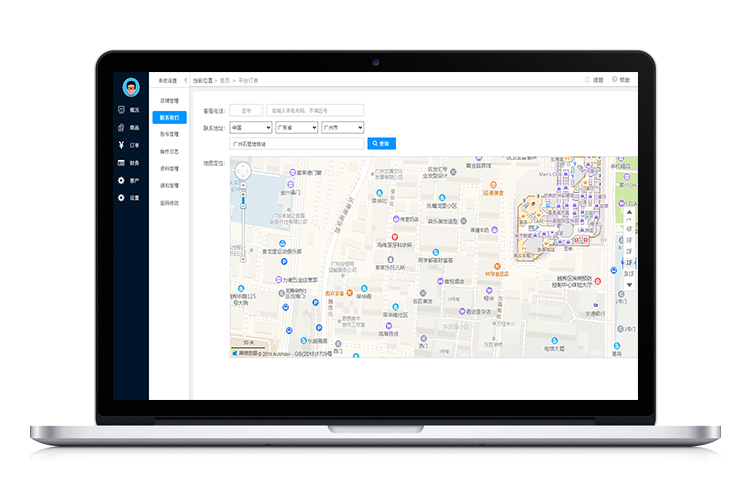Screen dimensions: 750x488
Task: Open the user avatar profile
Action: click(x=131, y=87)
